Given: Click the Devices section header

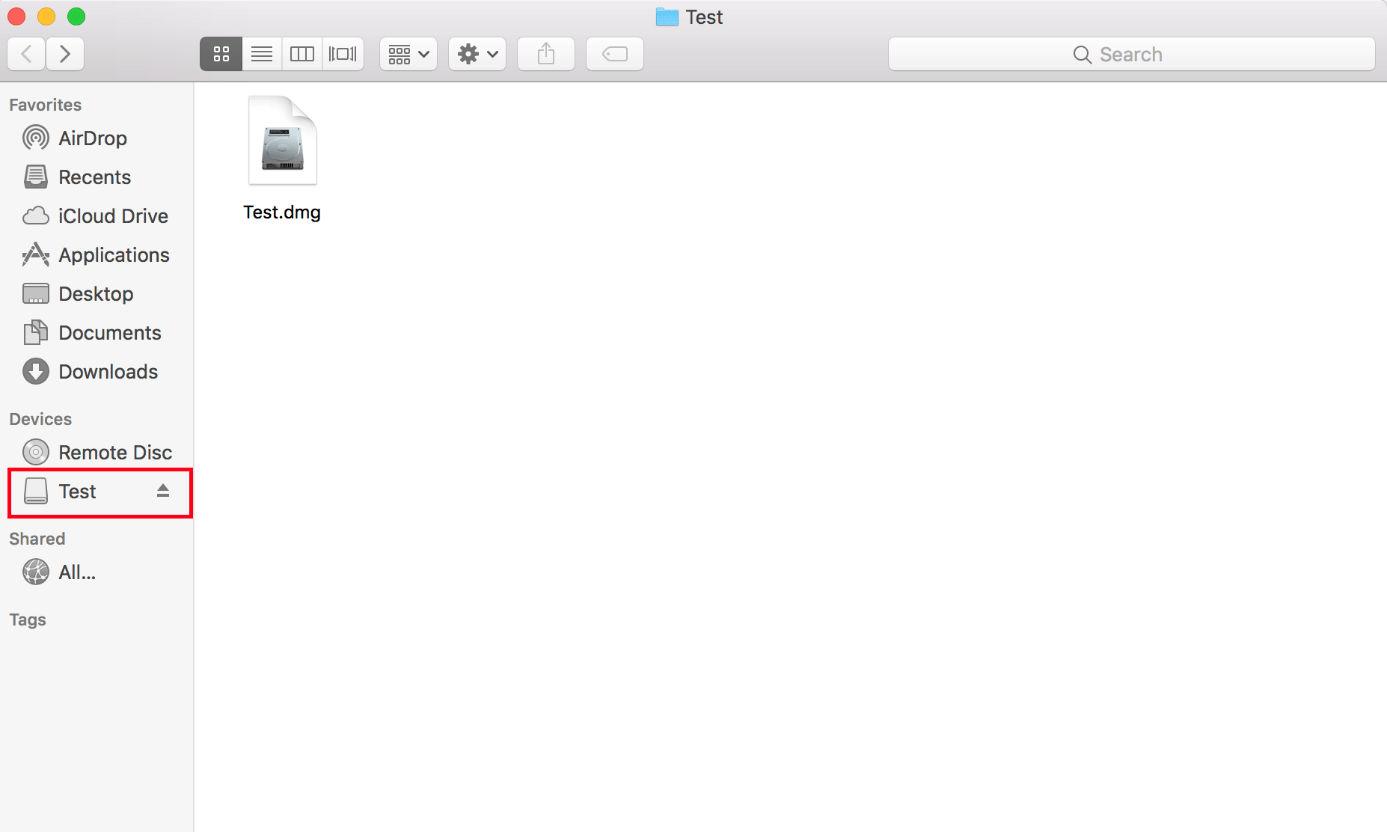Looking at the screenshot, I should 40,419.
